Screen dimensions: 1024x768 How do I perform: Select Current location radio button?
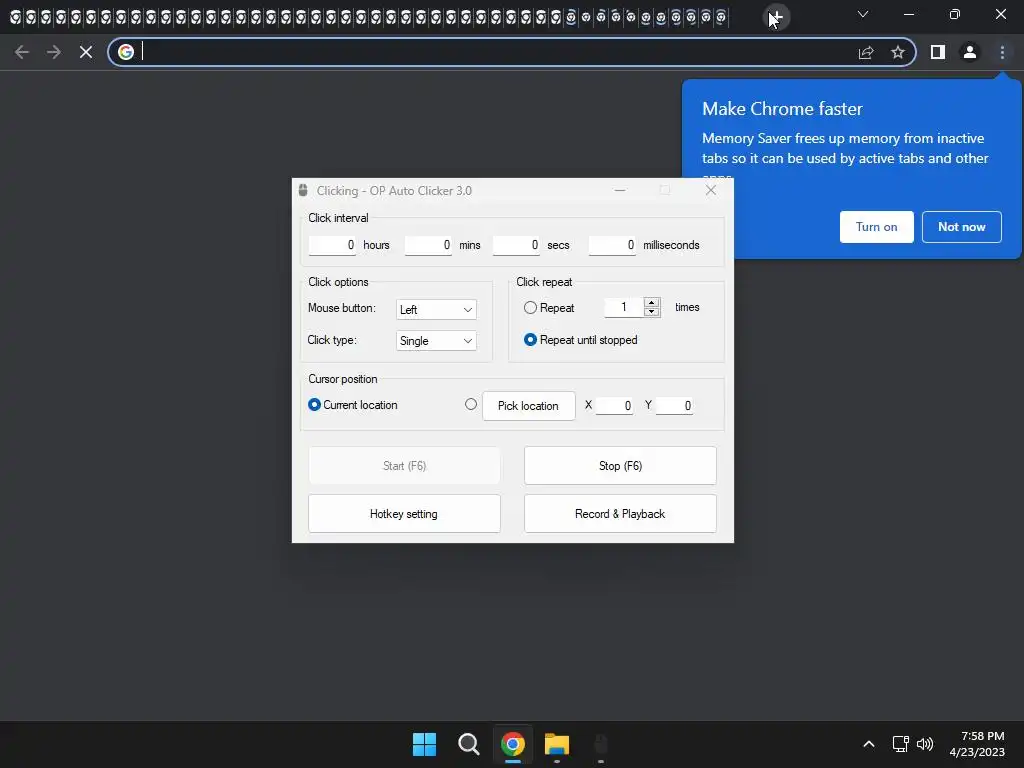(x=314, y=405)
